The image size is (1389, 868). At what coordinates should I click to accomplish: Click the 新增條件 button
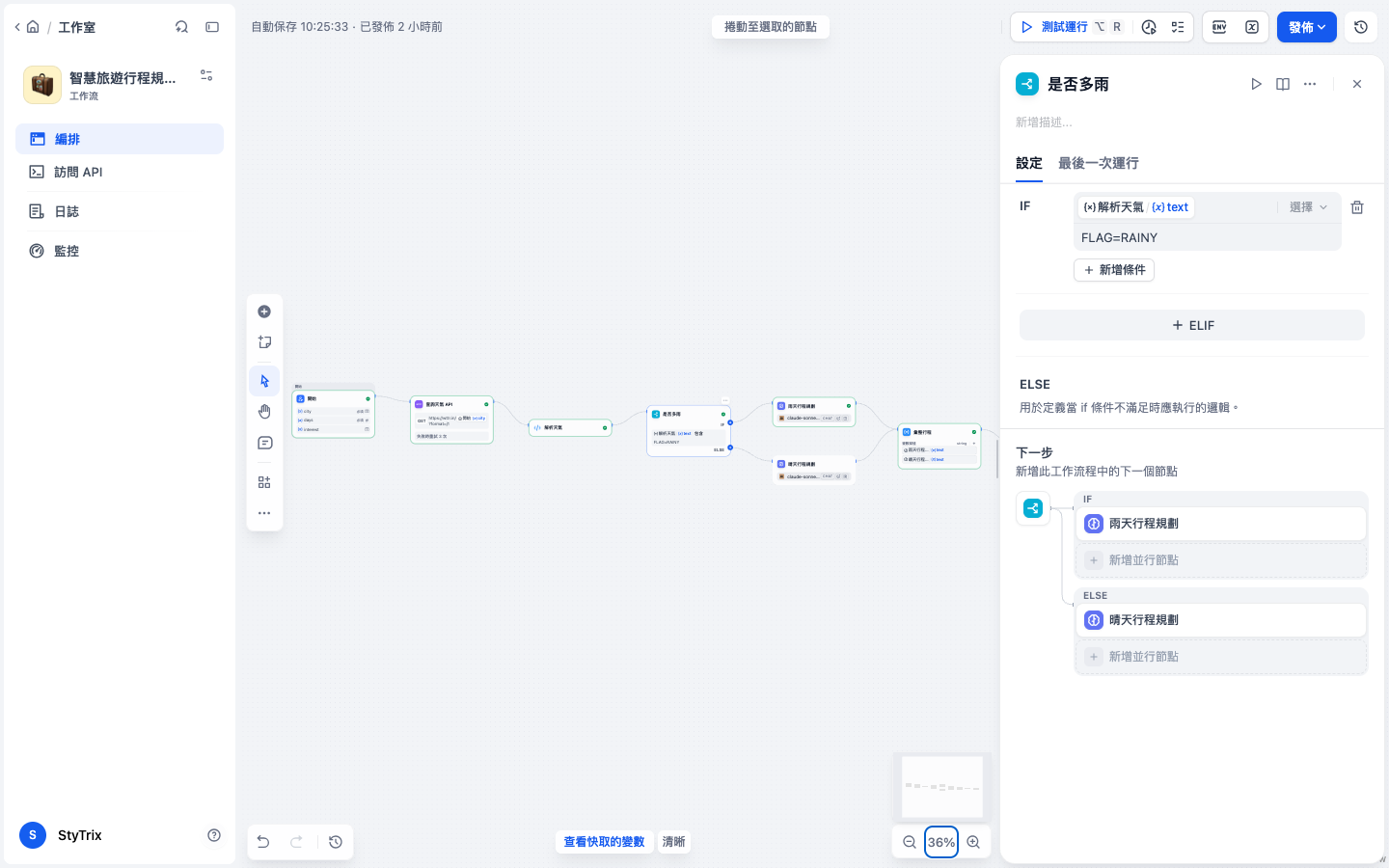(x=1114, y=270)
